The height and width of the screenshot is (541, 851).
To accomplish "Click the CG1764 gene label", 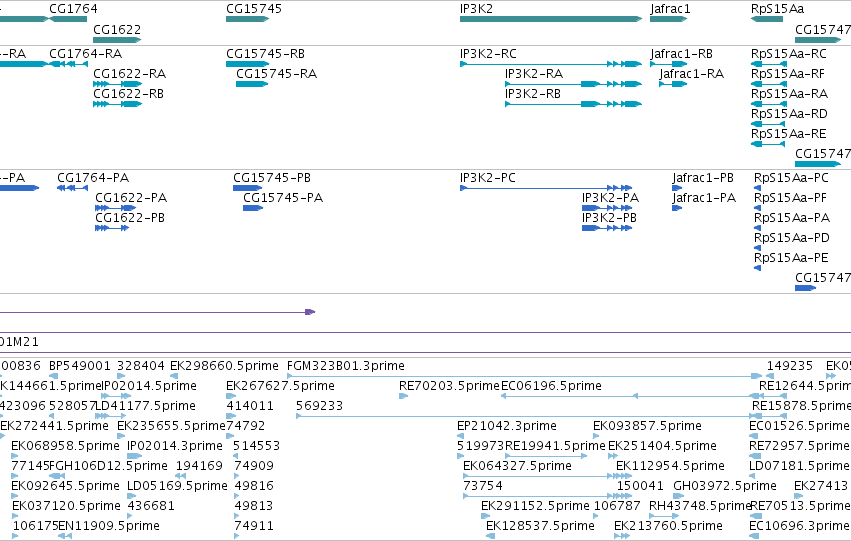I will (73, 9).
